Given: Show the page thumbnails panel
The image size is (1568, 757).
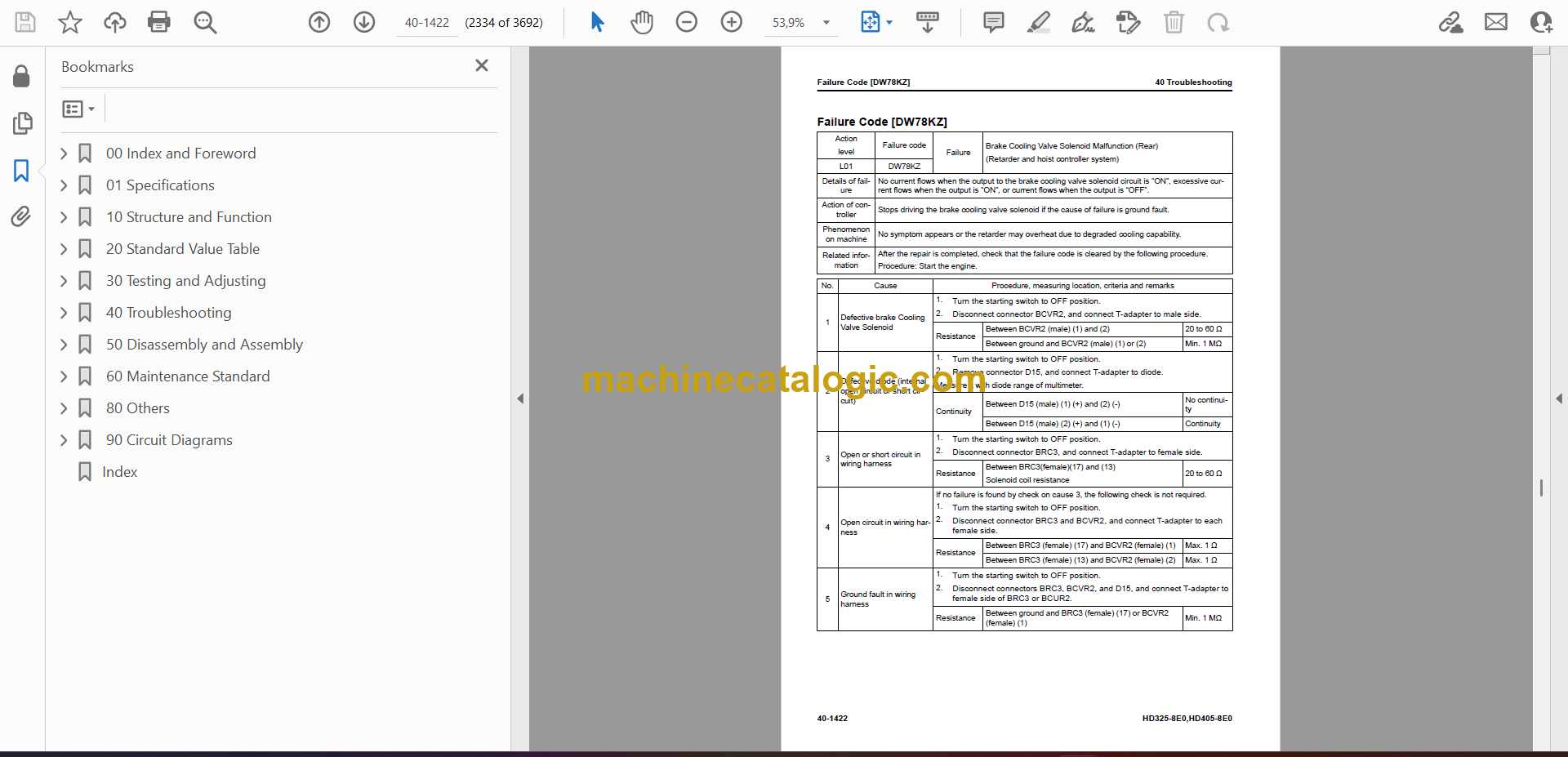Looking at the screenshot, I should 22,123.
